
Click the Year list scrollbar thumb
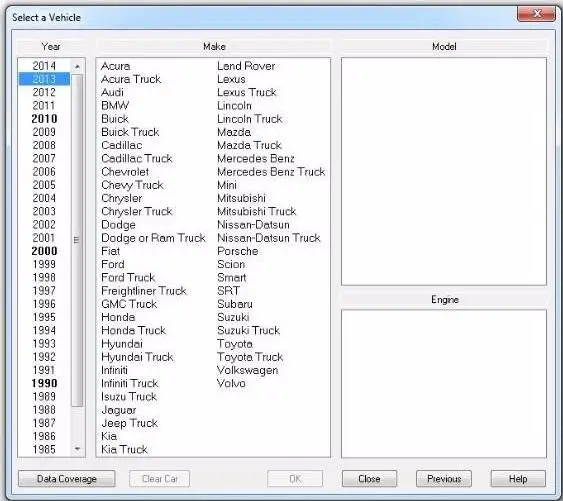[x=77, y=240]
